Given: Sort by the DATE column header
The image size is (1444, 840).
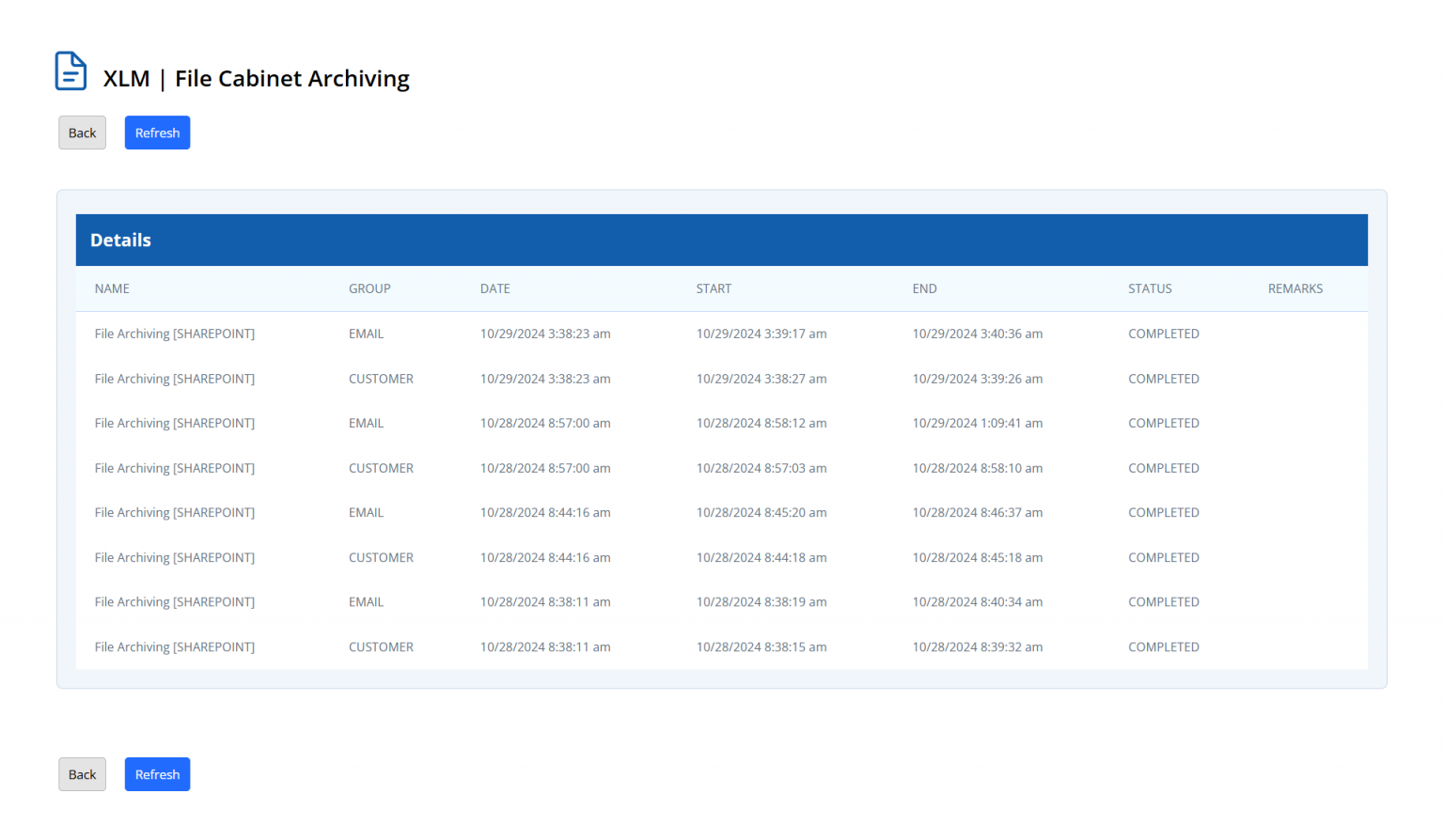Looking at the screenshot, I should [494, 288].
